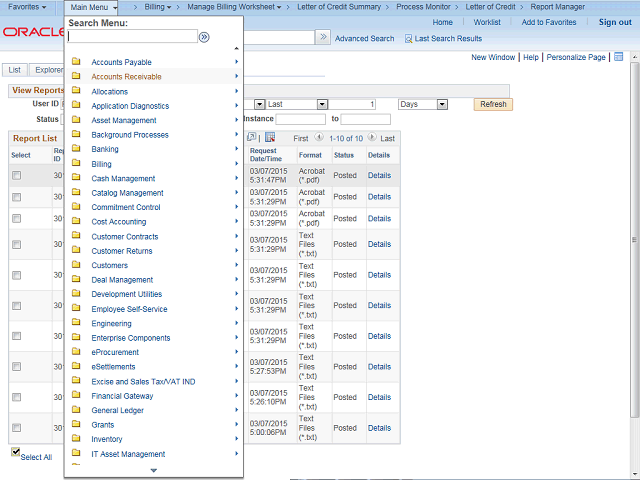This screenshot has height=480, width=640.
Task: Open the Favorites dropdown menu
Action: (x=27, y=7)
